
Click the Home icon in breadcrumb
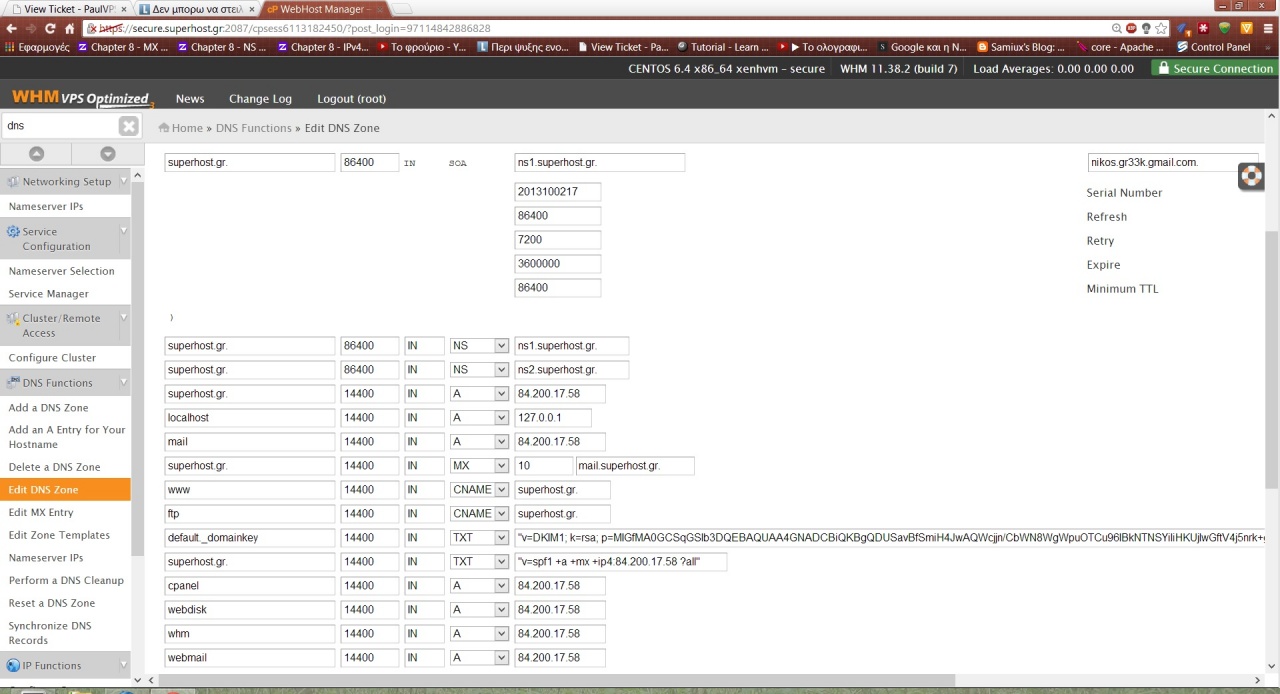click(x=164, y=128)
